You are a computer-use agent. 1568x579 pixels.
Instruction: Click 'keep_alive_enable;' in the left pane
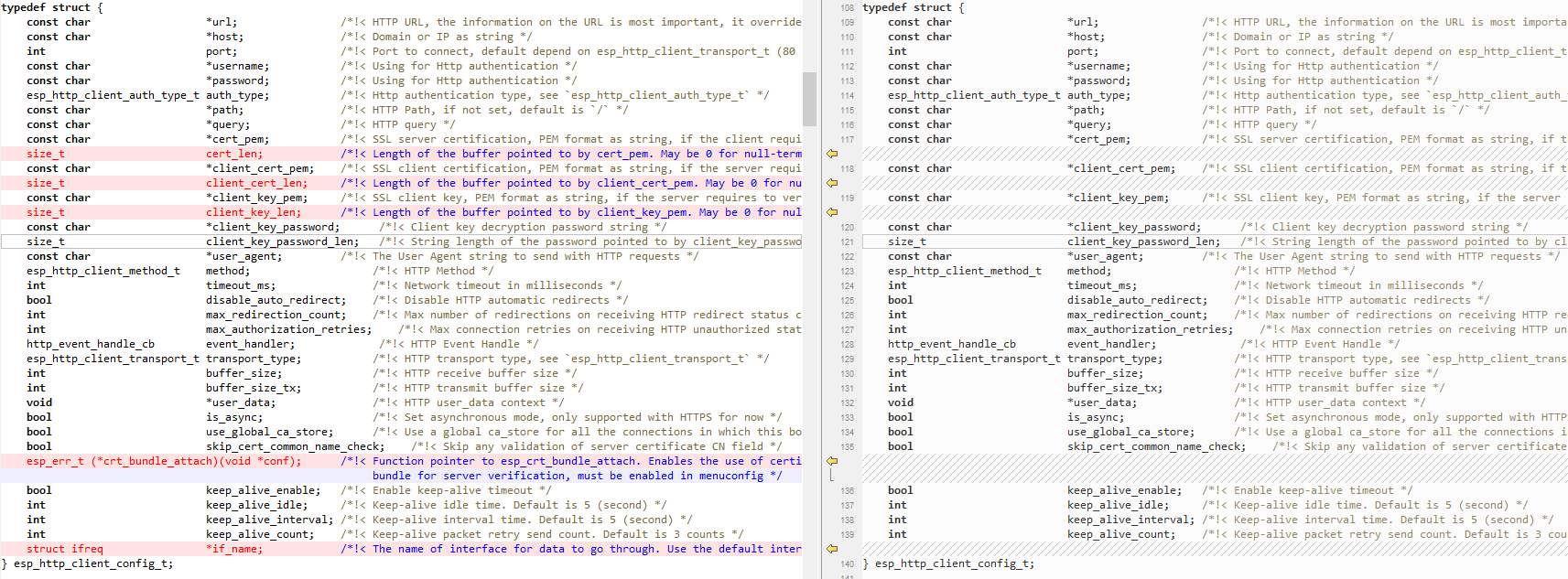(264, 490)
